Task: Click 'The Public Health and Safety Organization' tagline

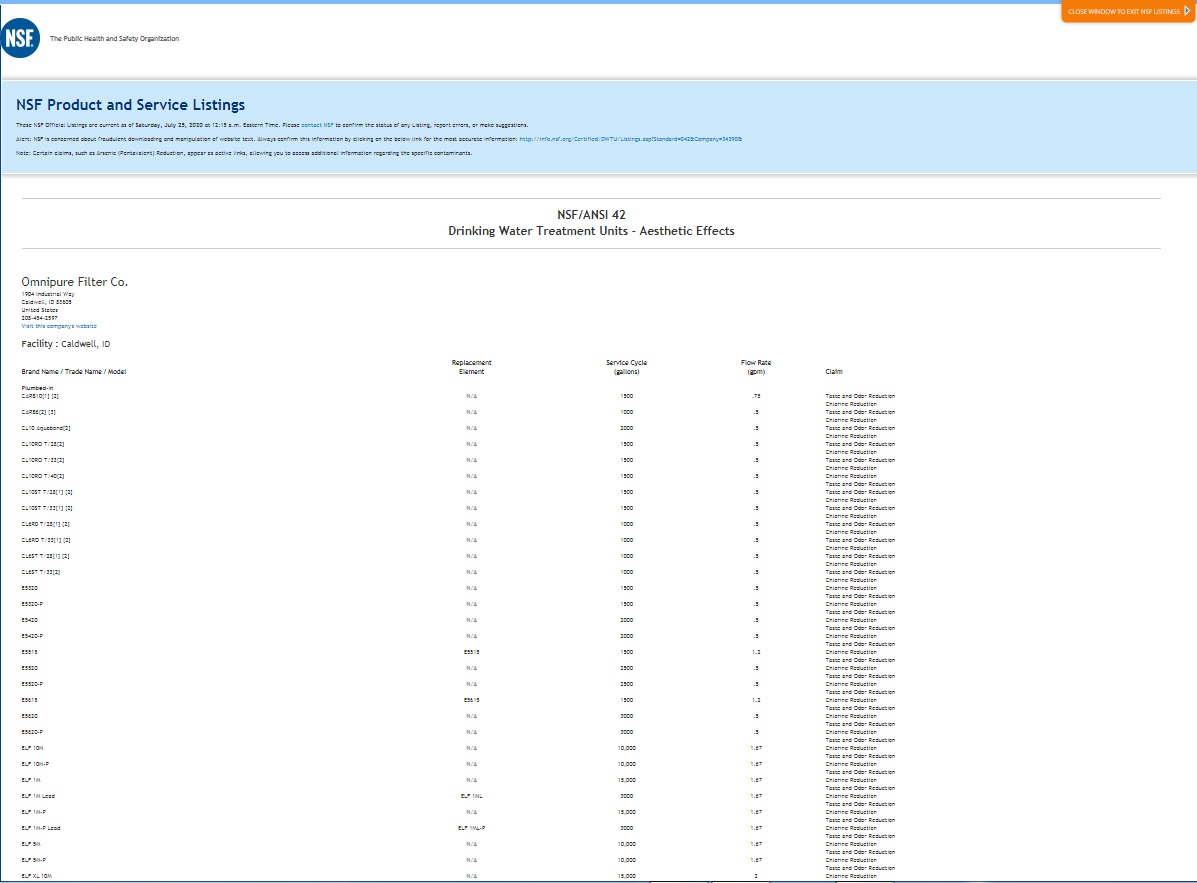Action: click(114, 39)
